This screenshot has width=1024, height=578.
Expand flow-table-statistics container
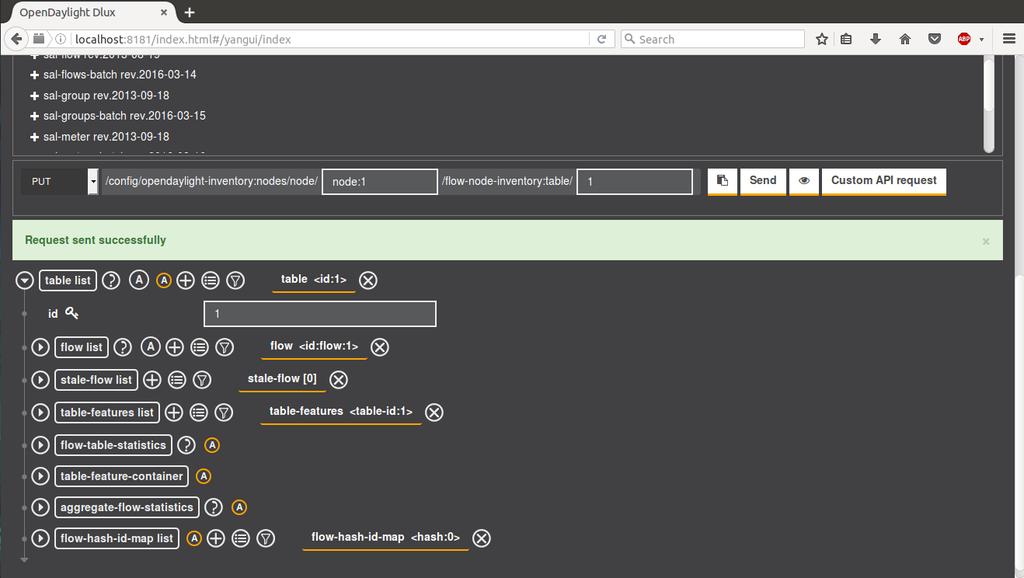point(40,445)
